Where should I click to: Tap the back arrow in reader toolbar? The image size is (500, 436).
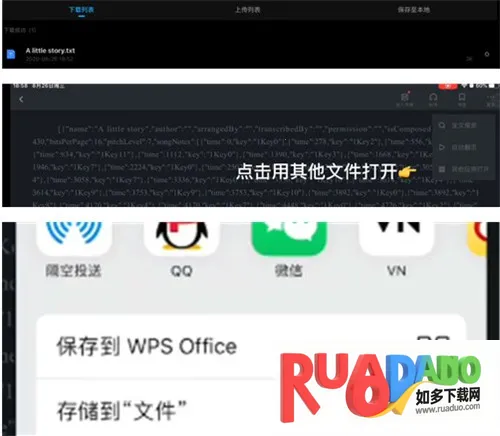coord(21,99)
